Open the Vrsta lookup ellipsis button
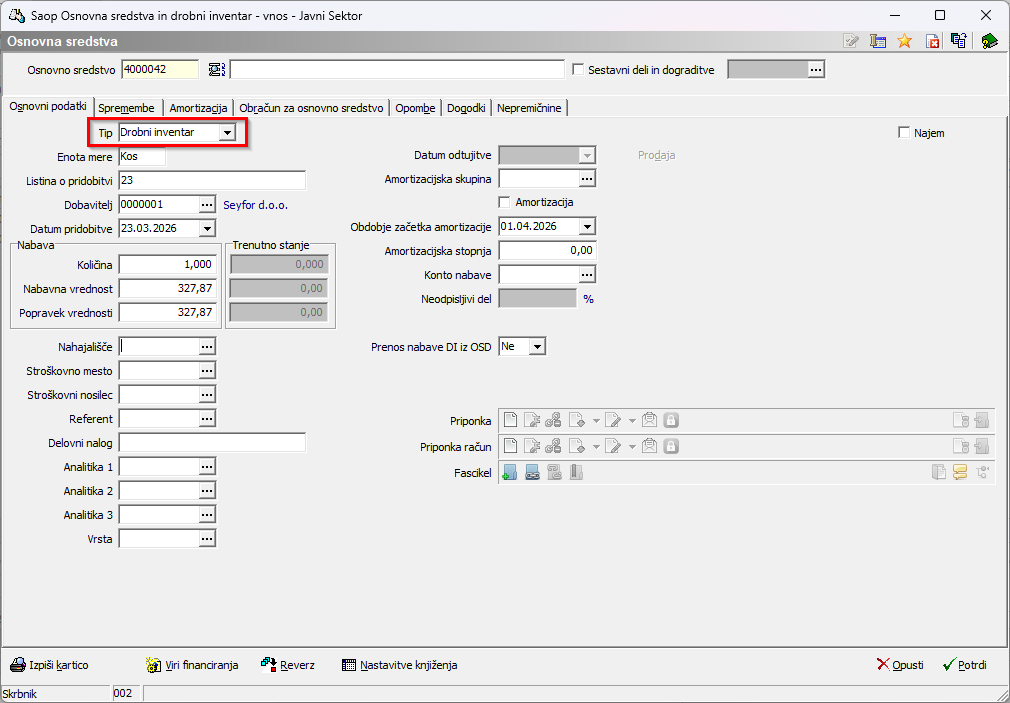 pos(207,539)
